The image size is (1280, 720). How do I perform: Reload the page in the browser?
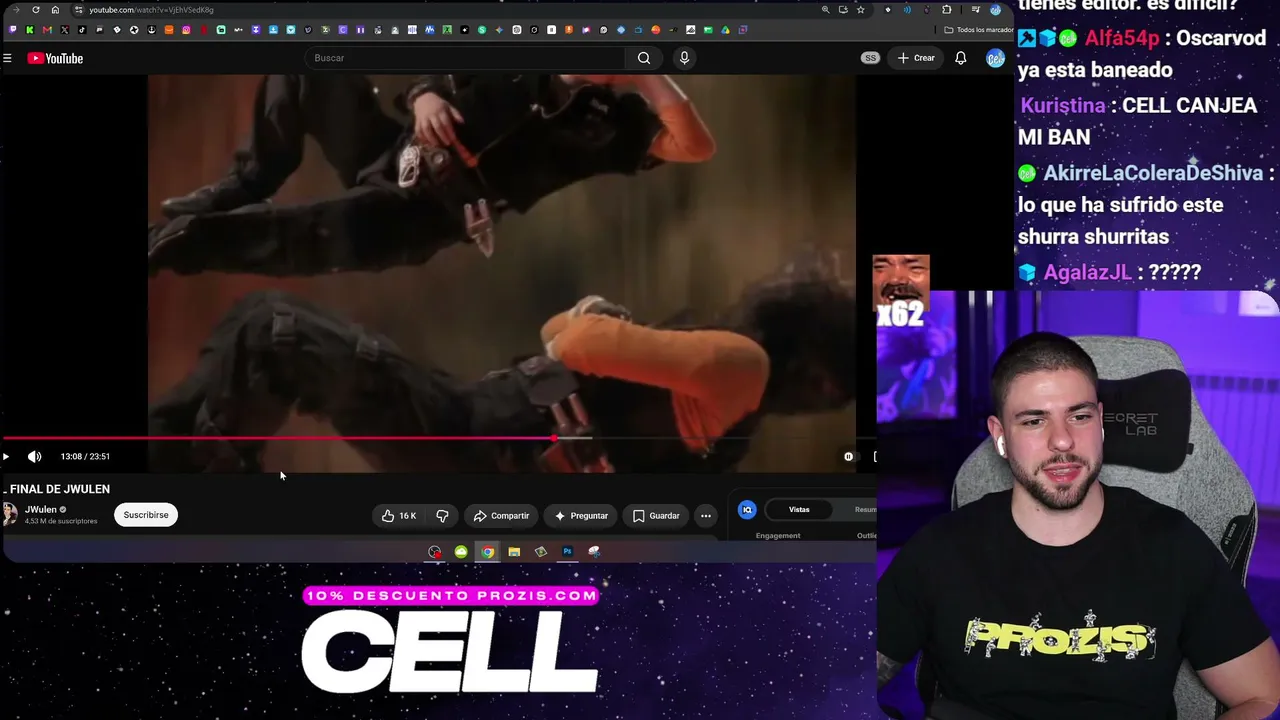[36, 10]
